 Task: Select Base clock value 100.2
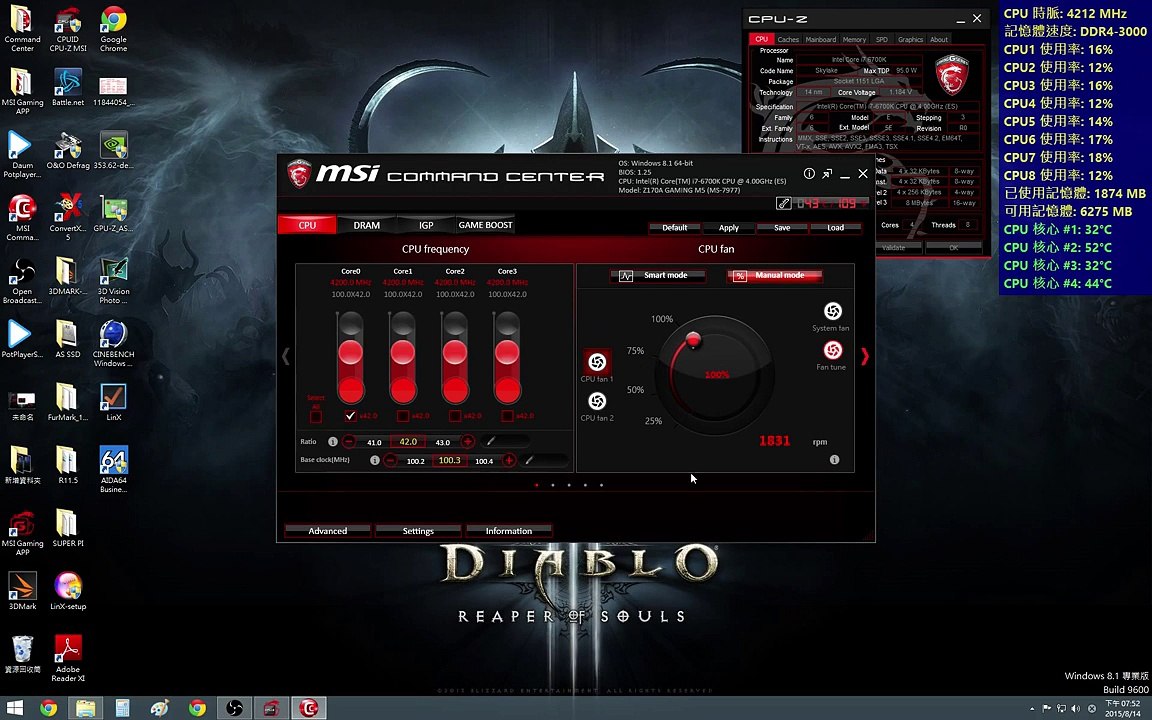(416, 461)
